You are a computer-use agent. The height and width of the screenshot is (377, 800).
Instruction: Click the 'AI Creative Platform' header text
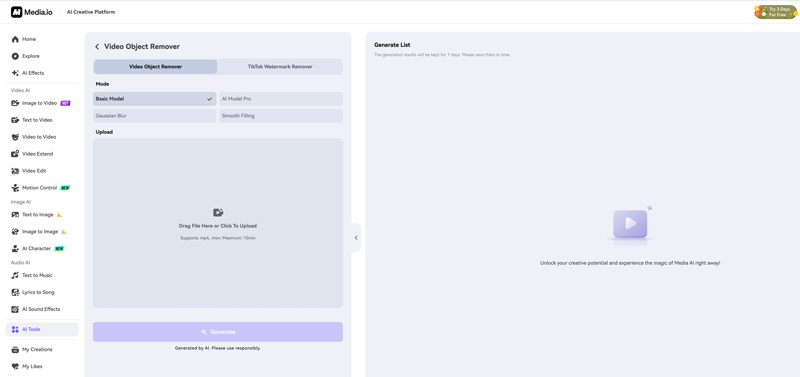coord(91,12)
